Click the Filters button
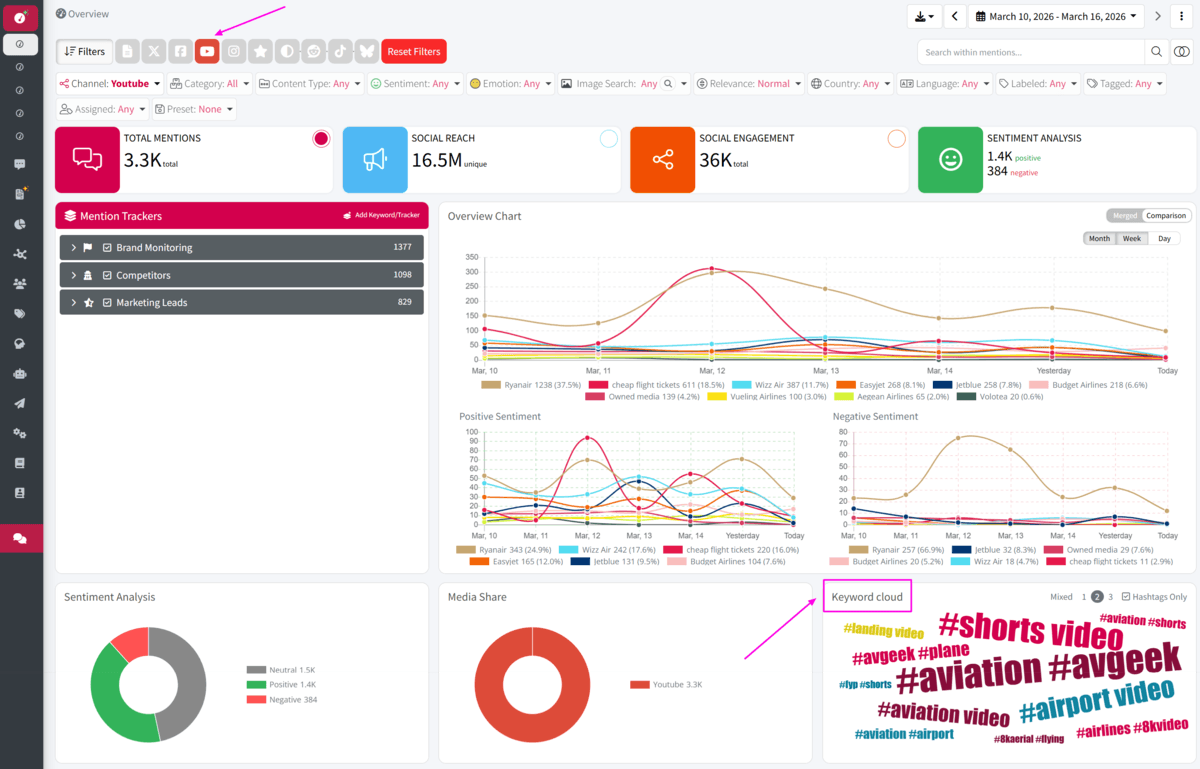1200x769 pixels. point(85,51)
